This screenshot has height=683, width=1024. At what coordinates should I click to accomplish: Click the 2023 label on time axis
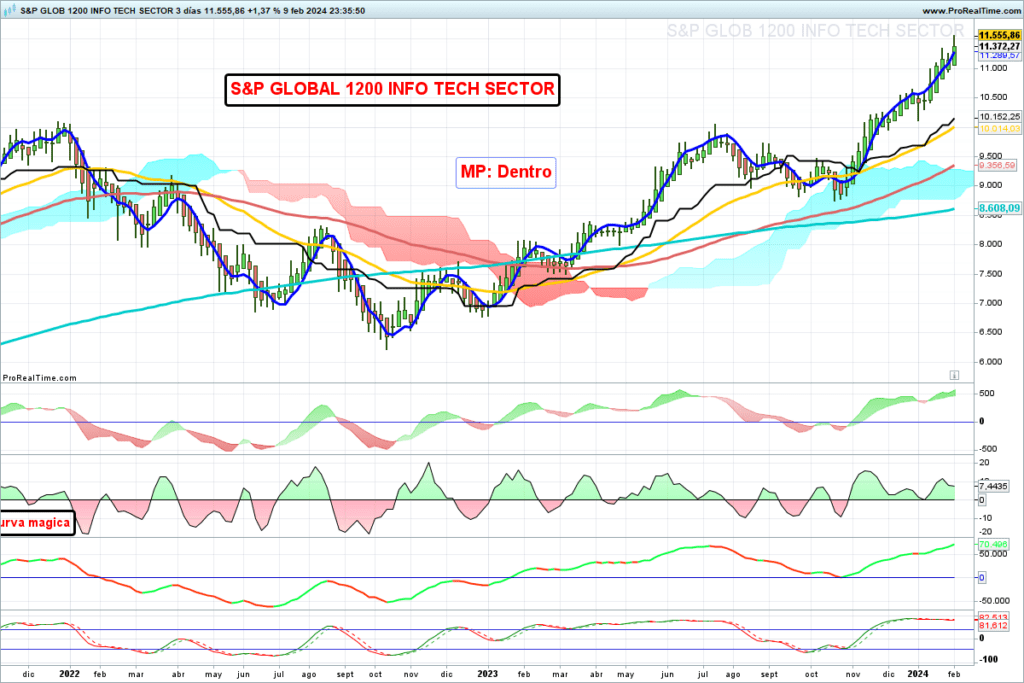tap(487, 674)
